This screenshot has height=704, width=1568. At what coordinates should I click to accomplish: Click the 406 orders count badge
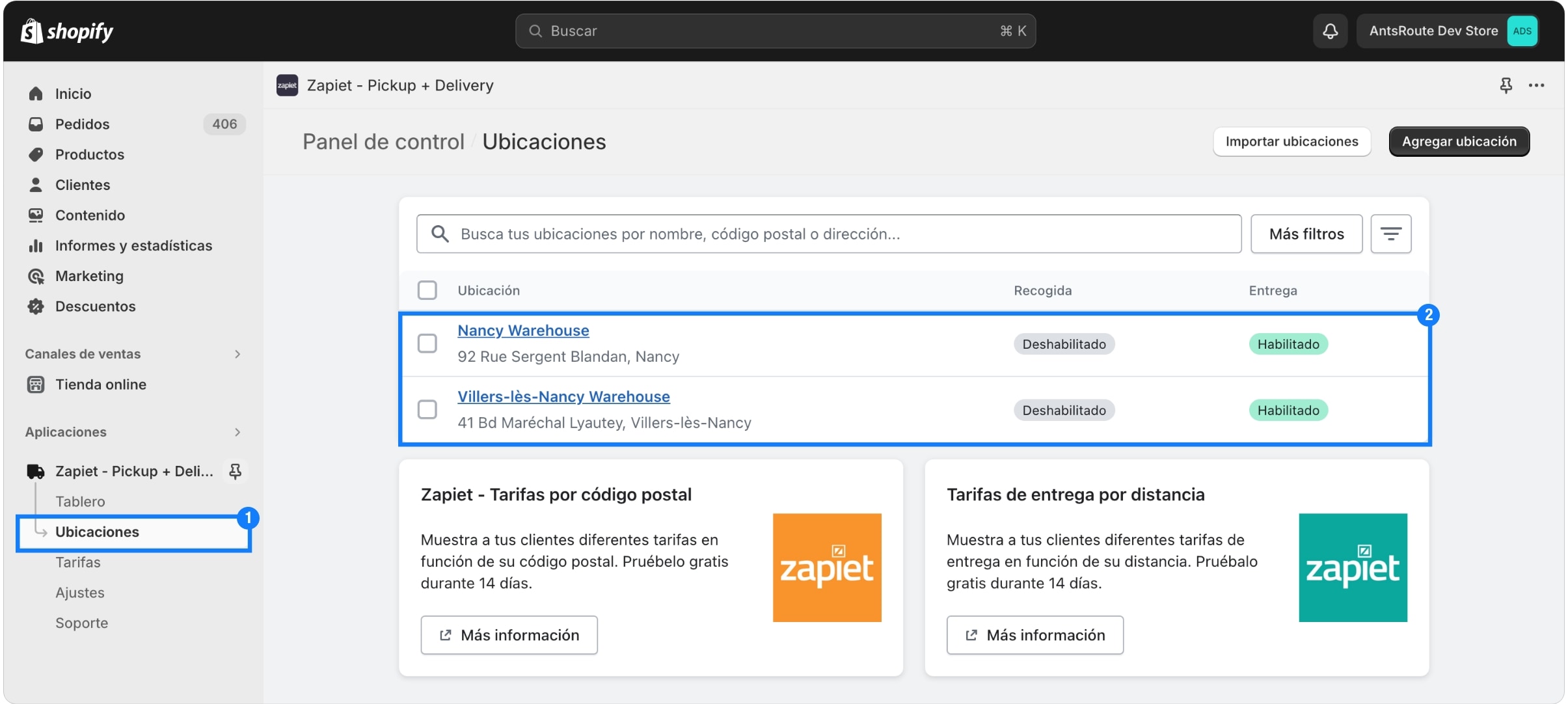(224, 124)
